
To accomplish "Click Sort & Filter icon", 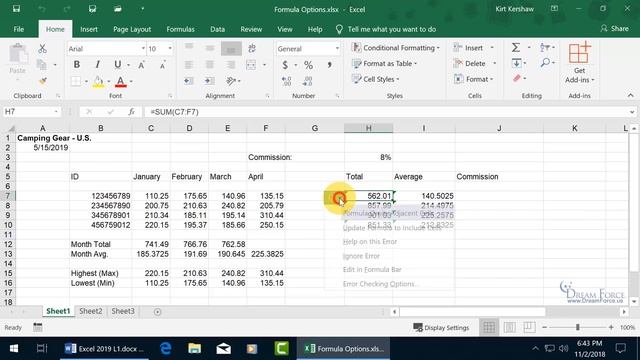I will pyautogui.click(x=544, y=48).
